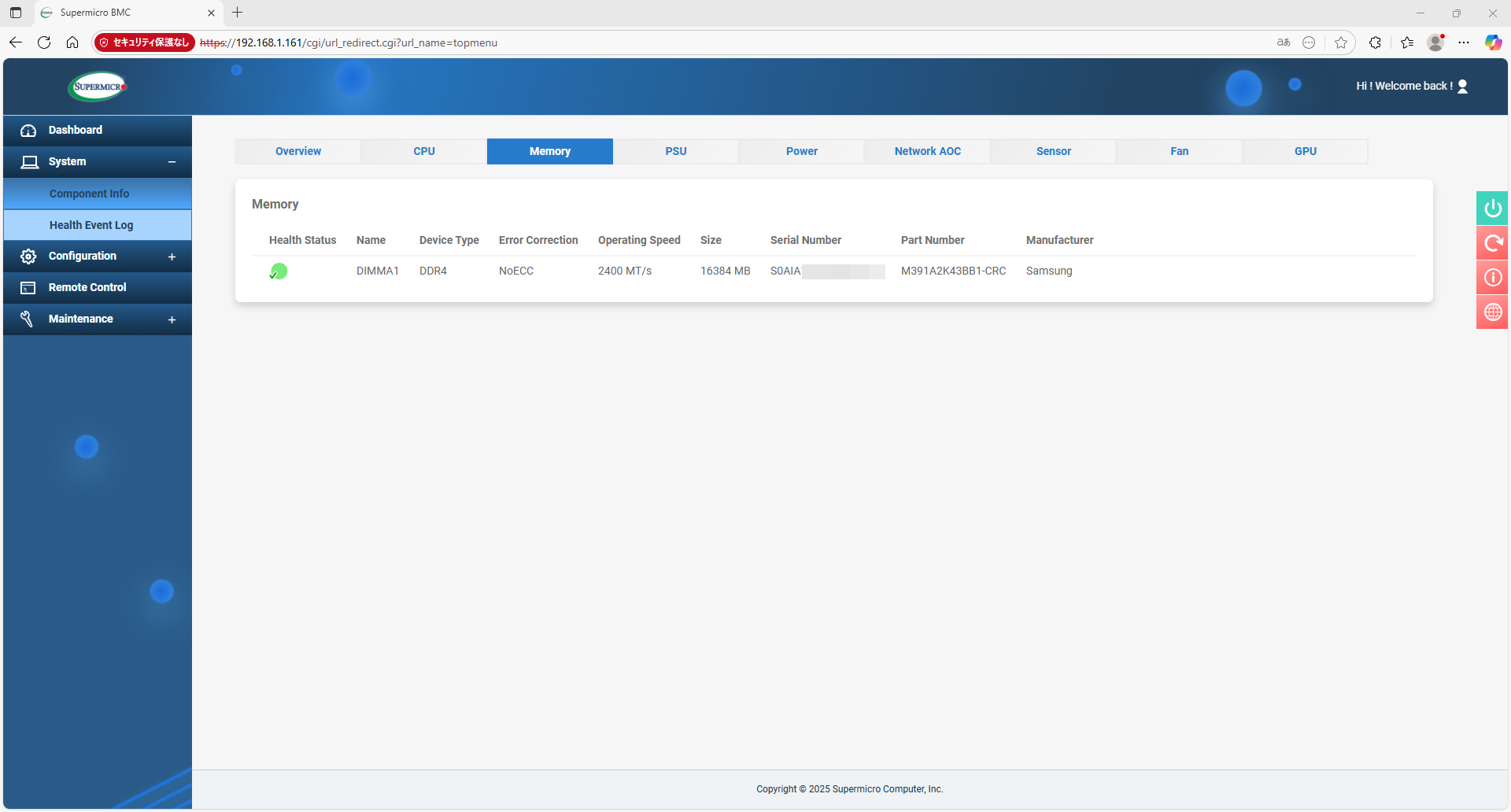Add this page to browser favorites
This screenshot has height=812, width=1511.
coord(1341,42)
